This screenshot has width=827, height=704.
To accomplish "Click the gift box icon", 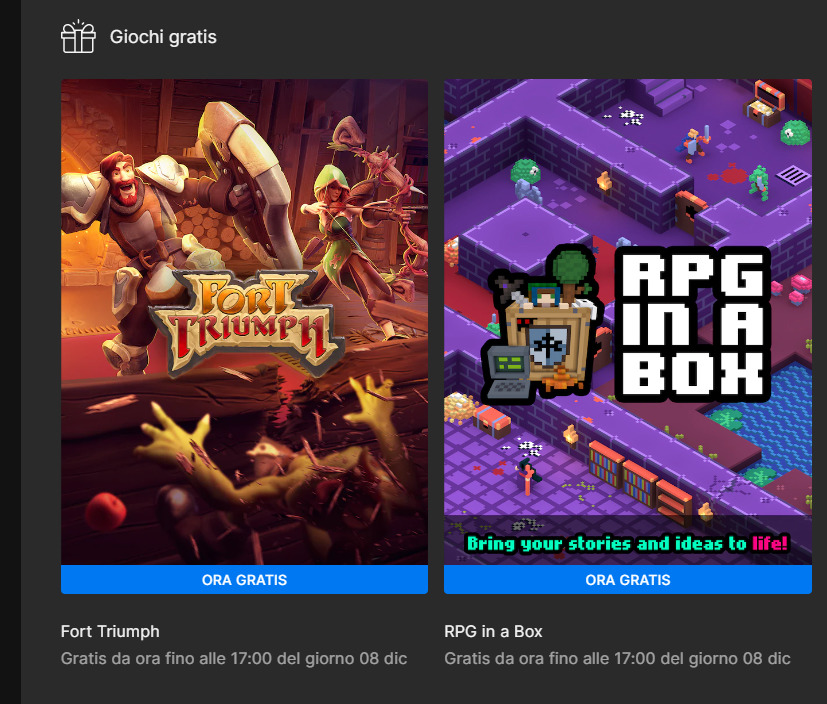I will tap(78, 36).
